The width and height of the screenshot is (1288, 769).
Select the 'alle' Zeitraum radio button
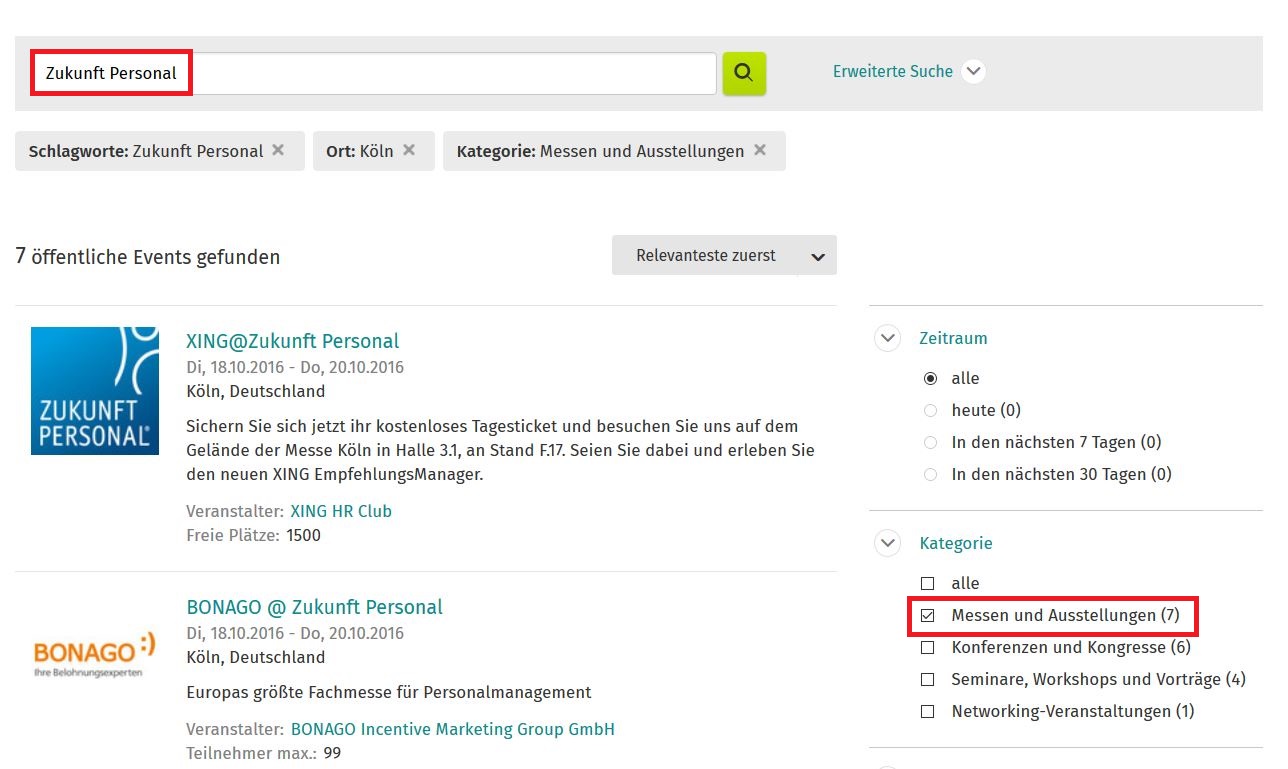[930, 379]
